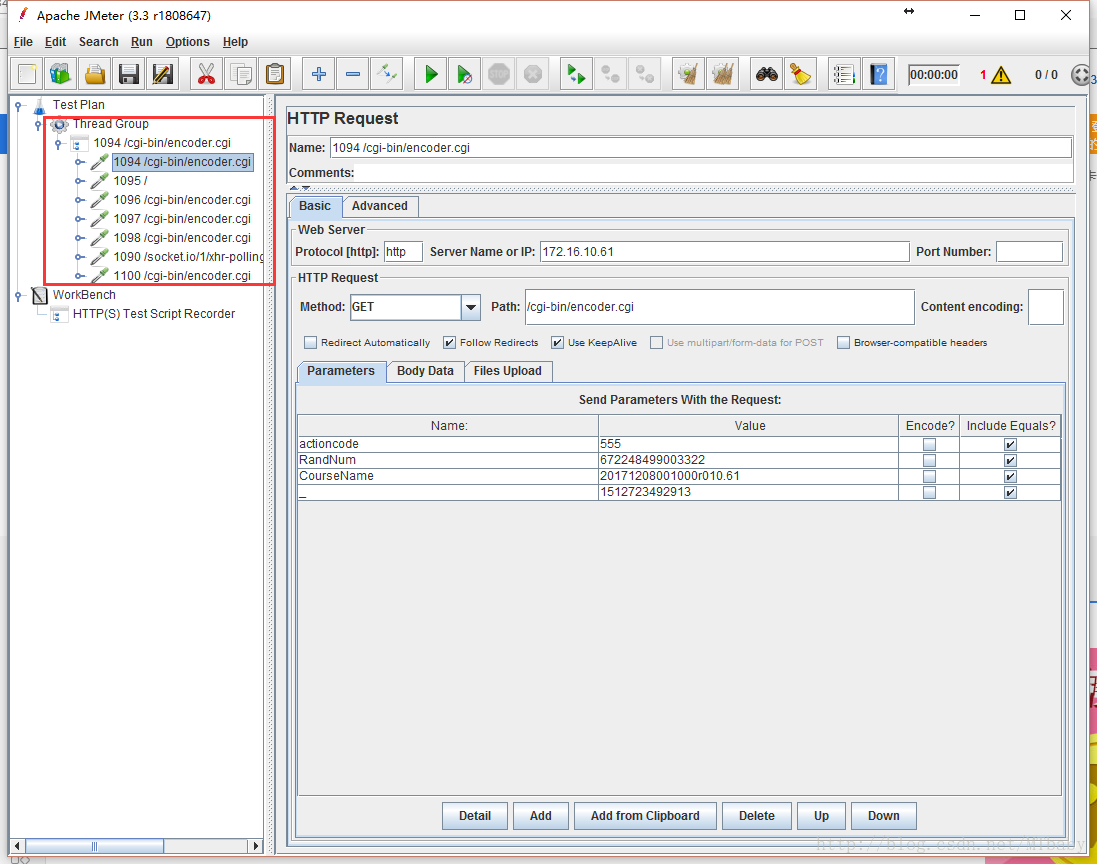Image resolution: width=1097 pixels, height=864 pixels.
Task: Click the Delete button
Action: tap(757, 816)
